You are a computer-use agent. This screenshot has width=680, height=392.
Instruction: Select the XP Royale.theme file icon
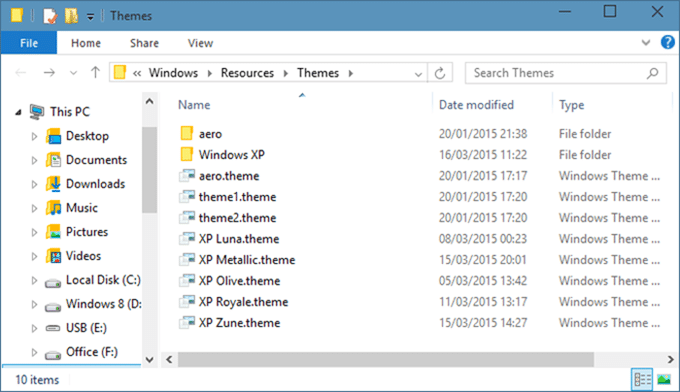[187, 301]
